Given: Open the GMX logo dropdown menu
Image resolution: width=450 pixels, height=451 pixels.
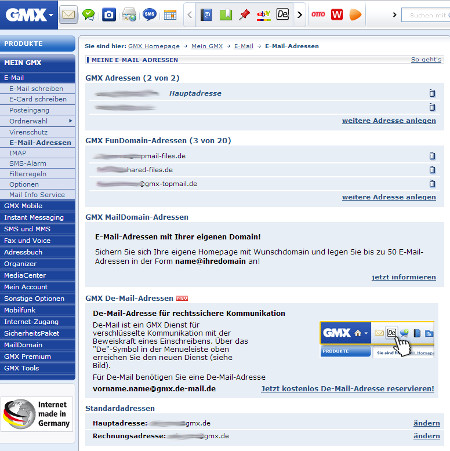Looking at the screenshot, I should (x=51, y=15).
